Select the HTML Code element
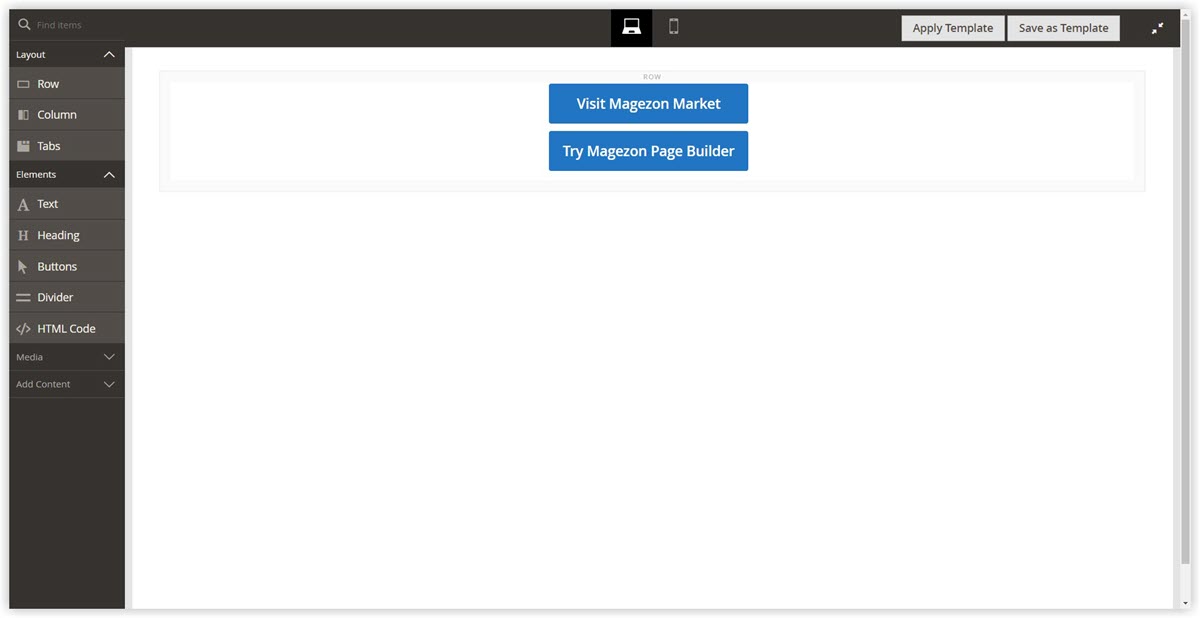Screen dimensions: 1200x618 coord(65,327)
